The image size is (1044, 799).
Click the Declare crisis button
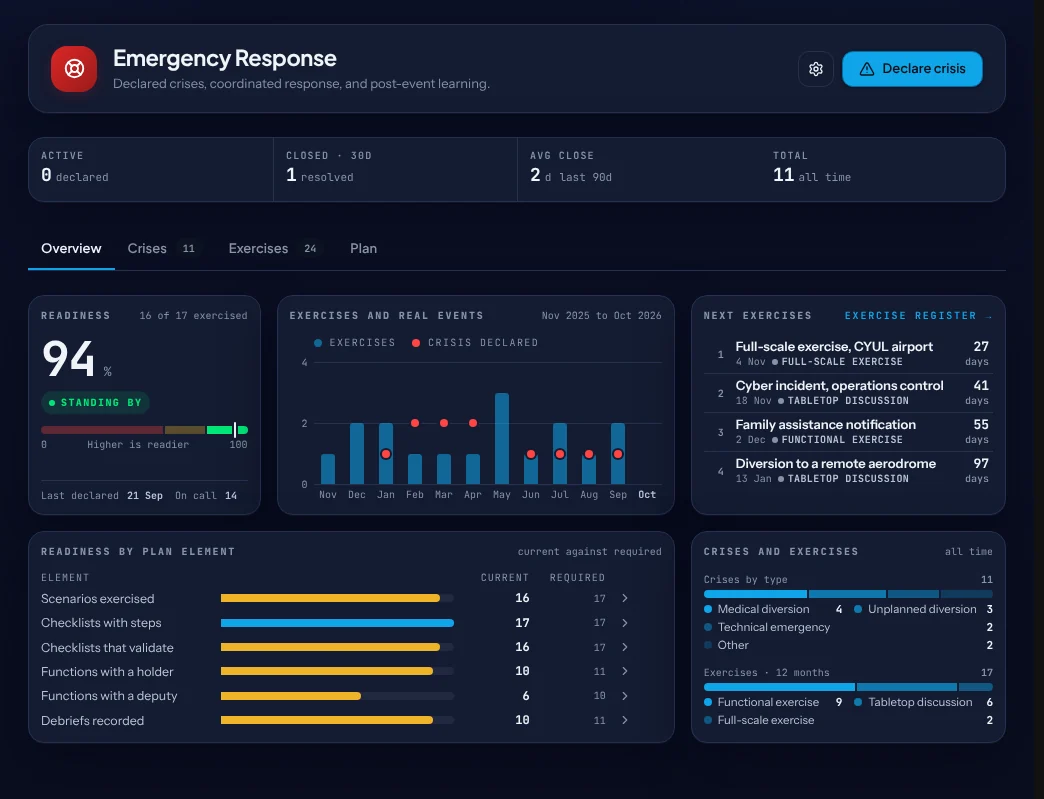pyautogui.click(x=912, y=69)
